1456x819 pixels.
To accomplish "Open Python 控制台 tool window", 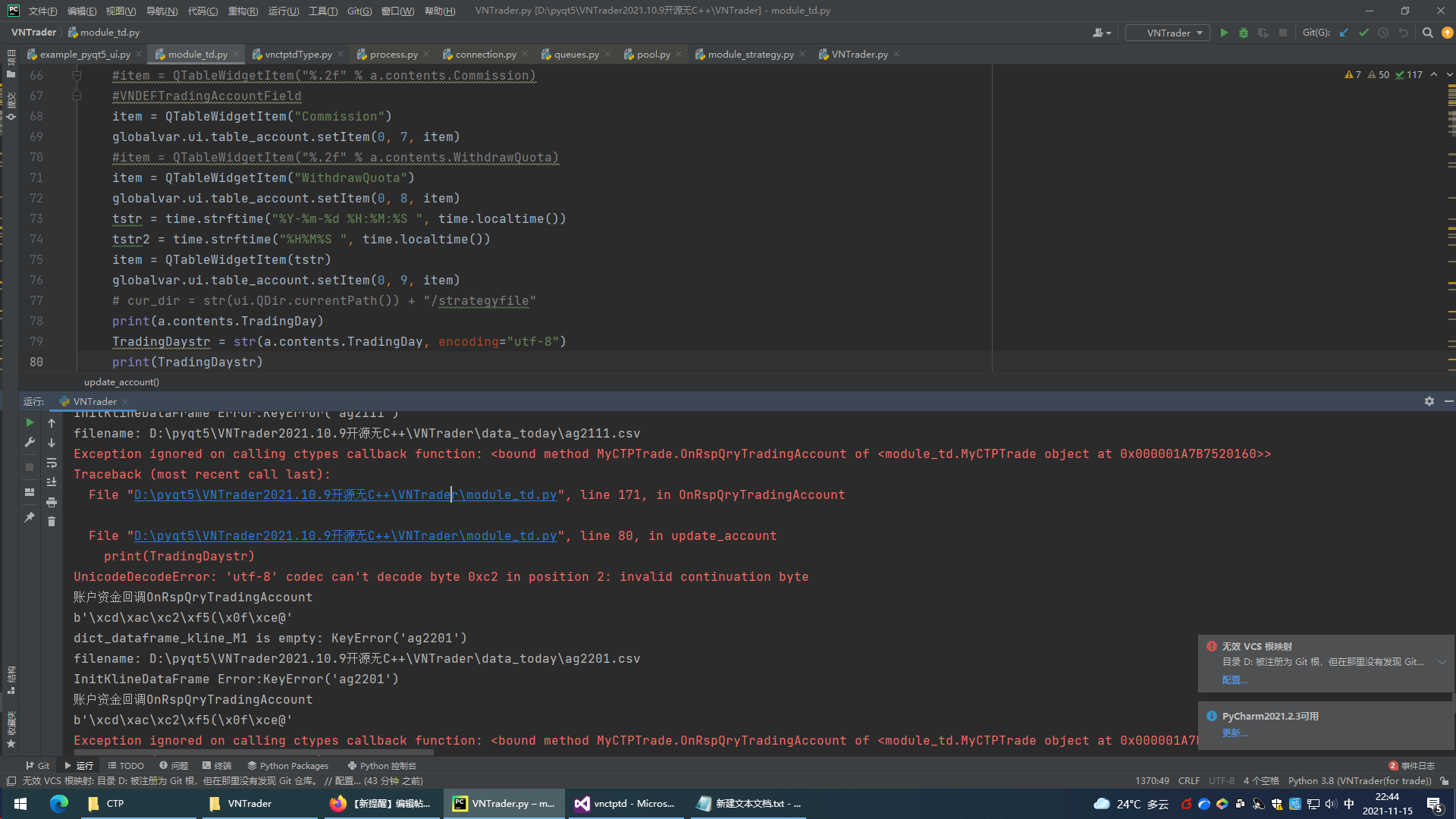I will click(382, 765).
